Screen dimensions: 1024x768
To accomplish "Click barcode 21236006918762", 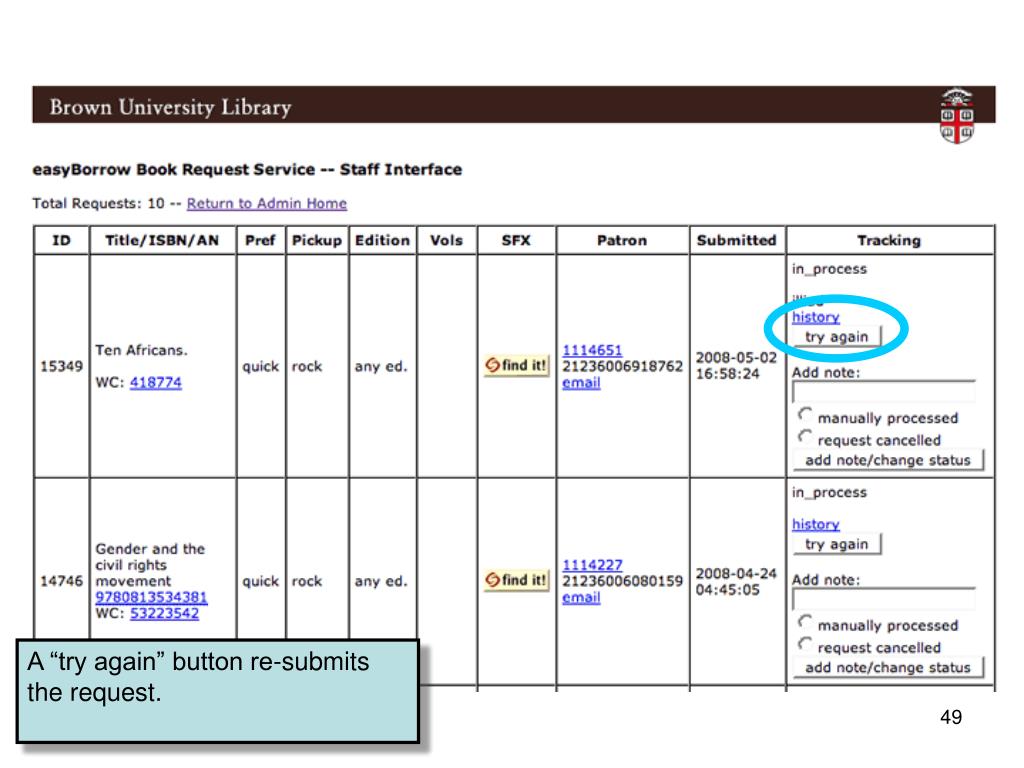I will click(x=622, y=366).
